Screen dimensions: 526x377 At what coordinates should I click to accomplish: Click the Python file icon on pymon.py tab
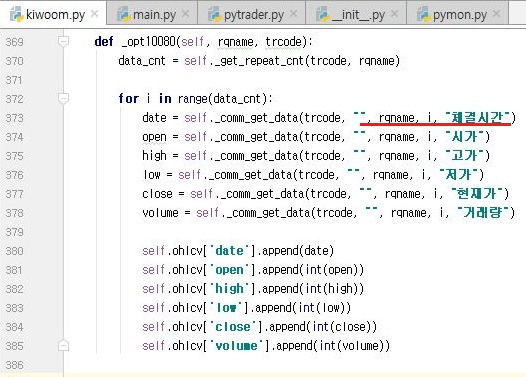[x=424, y=14]
